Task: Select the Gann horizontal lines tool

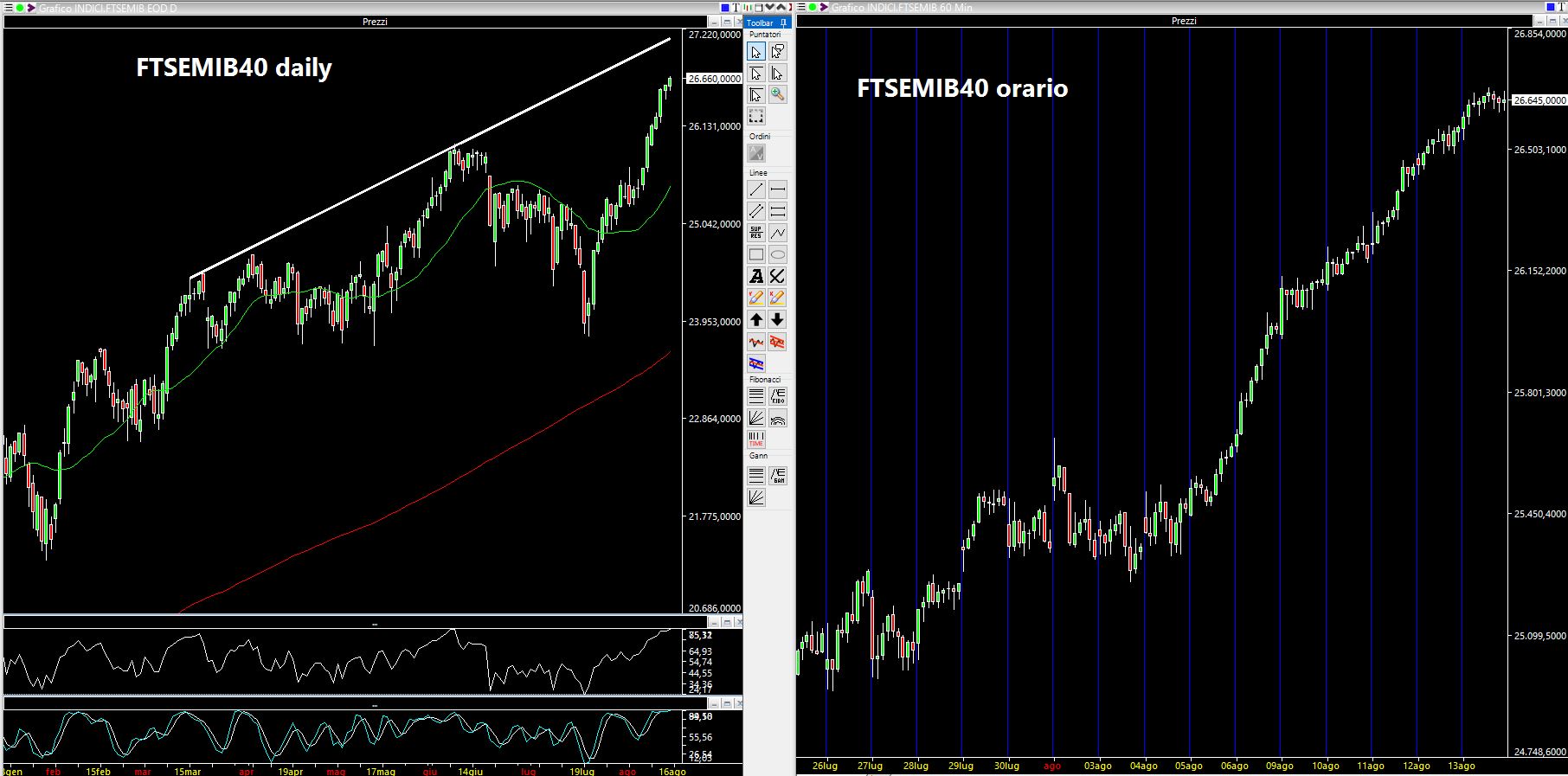Action: pos(756,475)
